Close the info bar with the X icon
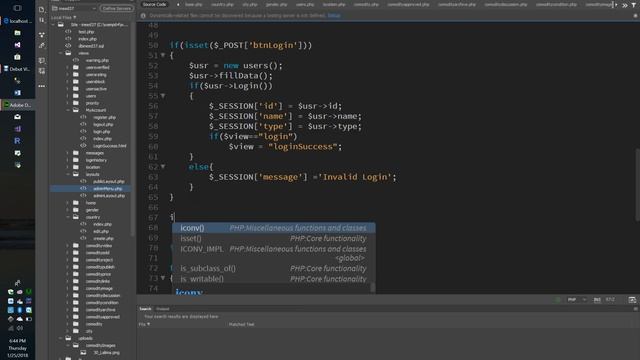640x360 pixels. (635, 16)
